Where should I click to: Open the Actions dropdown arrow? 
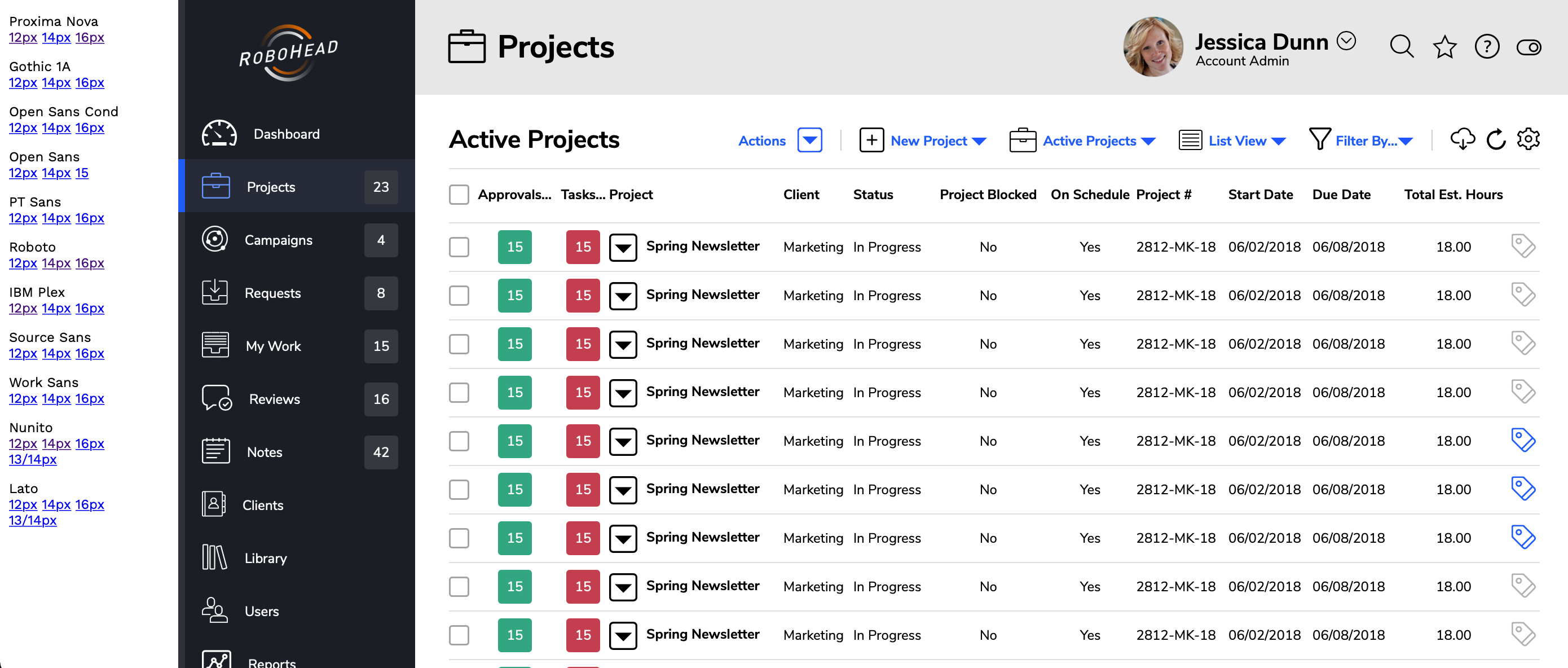pos(809,140)
